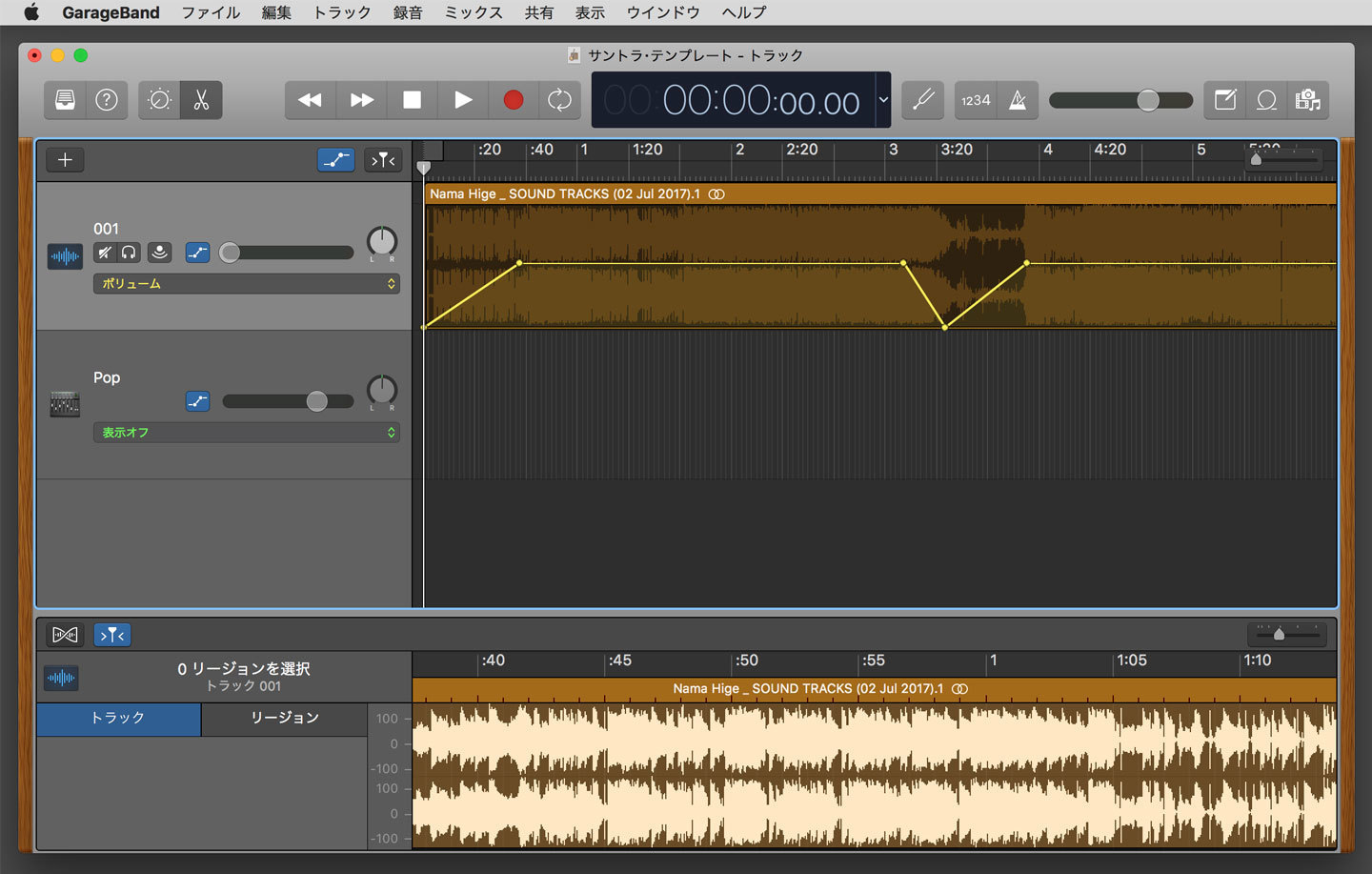This screenshot has height=874, width=1372.
Task: Click the playhead marker in the ruler
Action: coord(424,168)
